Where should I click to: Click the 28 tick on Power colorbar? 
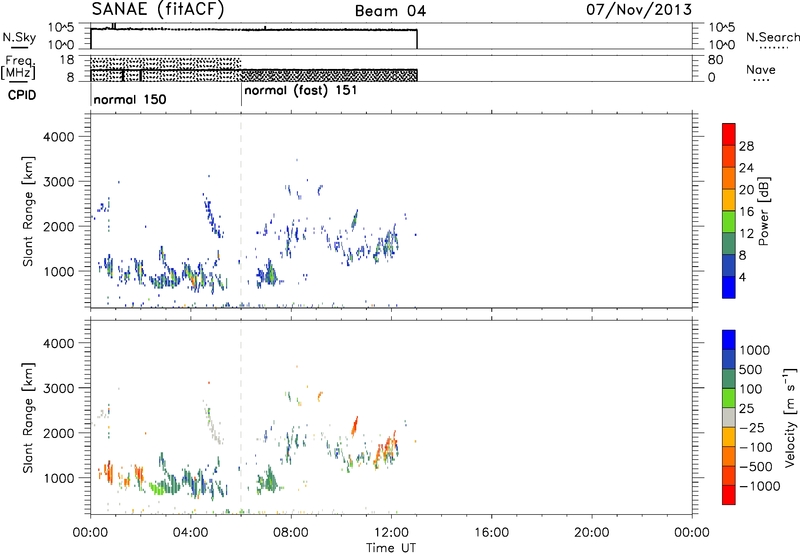(x=746, y=146)
